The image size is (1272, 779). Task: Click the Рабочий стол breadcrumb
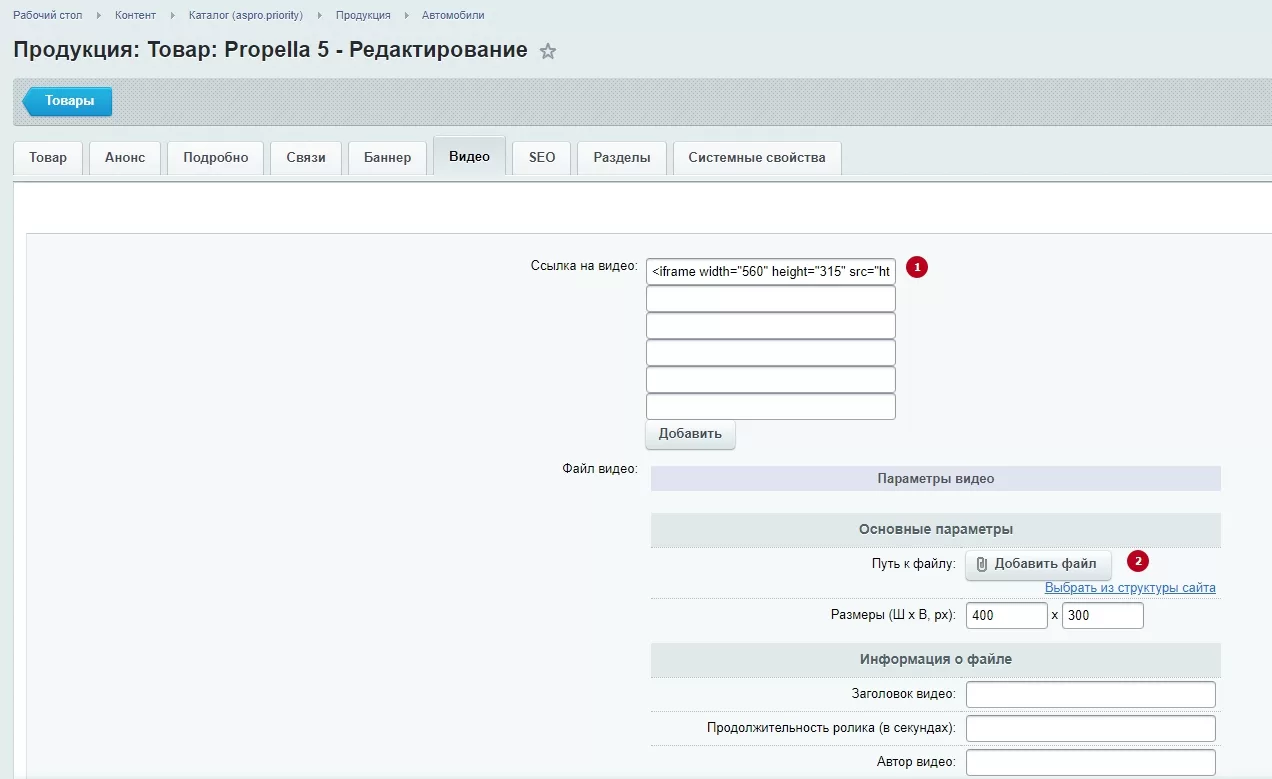[x=48, y=15]
